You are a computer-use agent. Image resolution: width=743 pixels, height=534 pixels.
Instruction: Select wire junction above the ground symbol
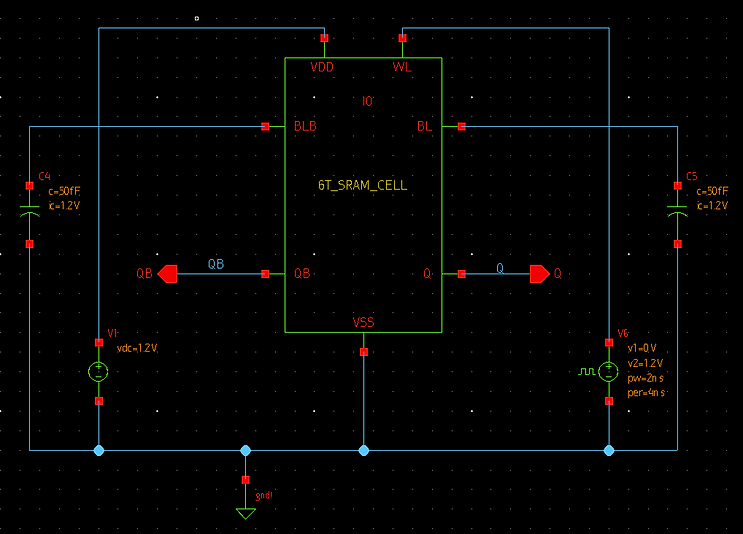pyautogui.click(x=245, y=450)
